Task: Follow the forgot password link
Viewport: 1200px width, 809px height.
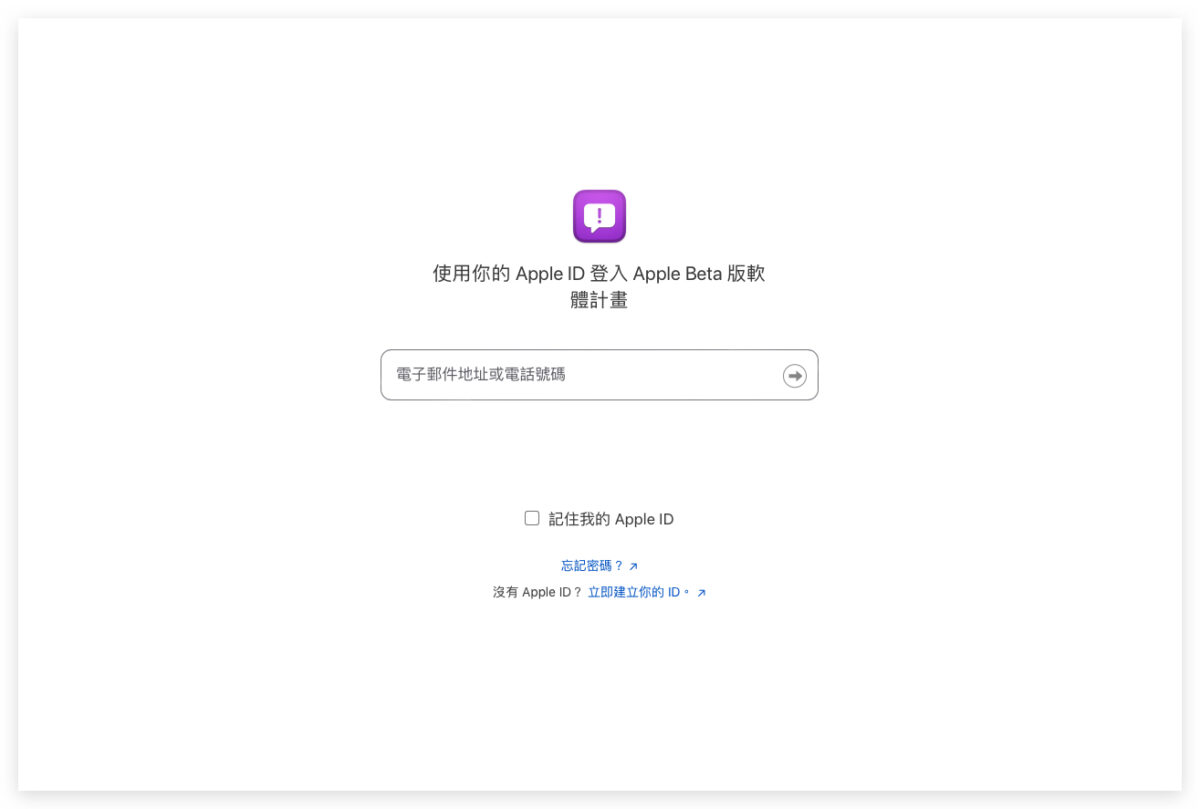Action: click(593, 565)
